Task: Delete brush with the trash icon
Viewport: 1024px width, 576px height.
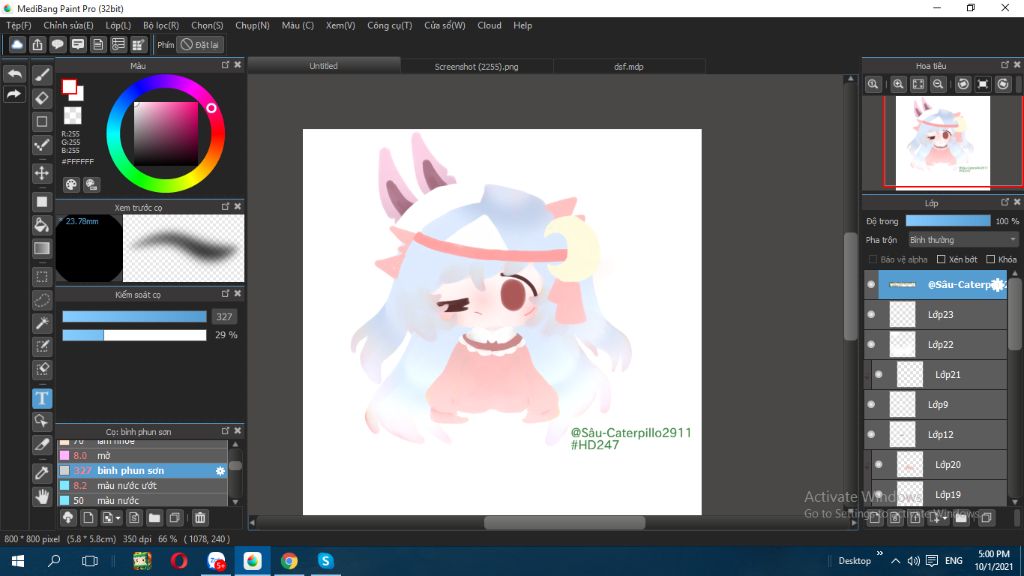Action: click(200, 518)
